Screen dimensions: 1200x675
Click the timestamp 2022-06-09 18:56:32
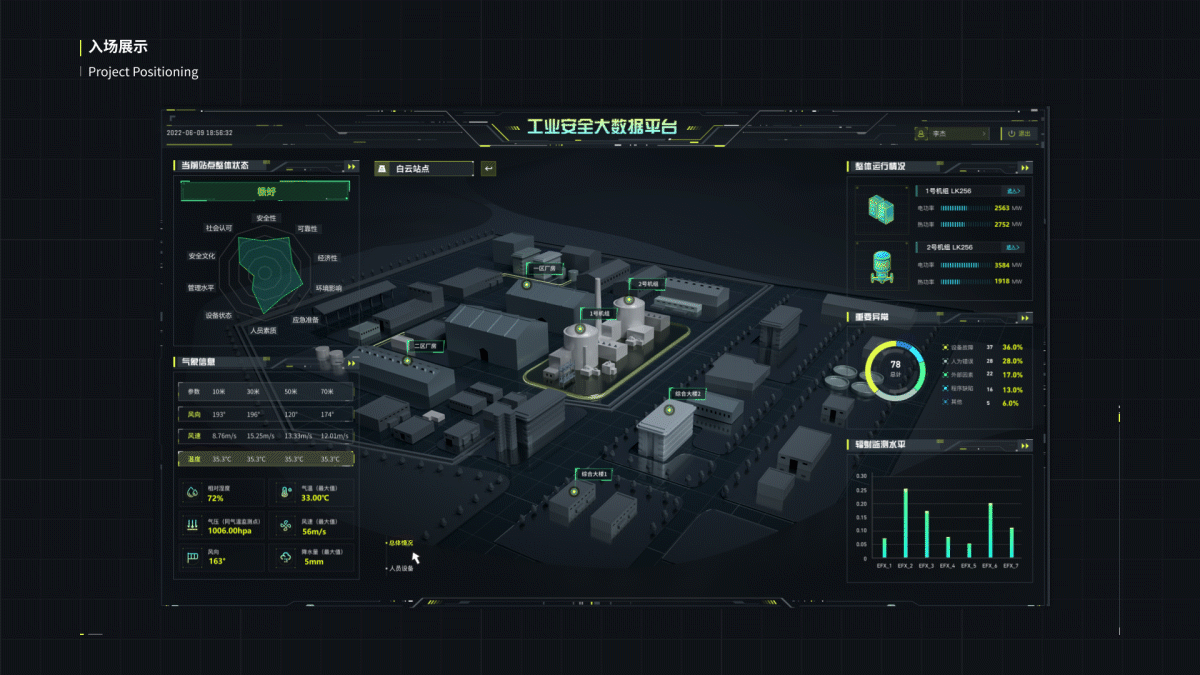click(200, 133)
